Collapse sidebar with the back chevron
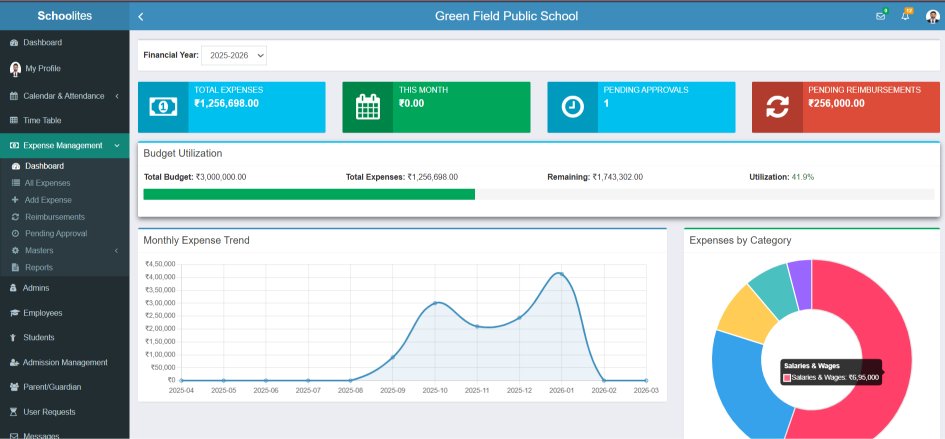The width and height of the screenshot is (945, 439). coord(140,16)
